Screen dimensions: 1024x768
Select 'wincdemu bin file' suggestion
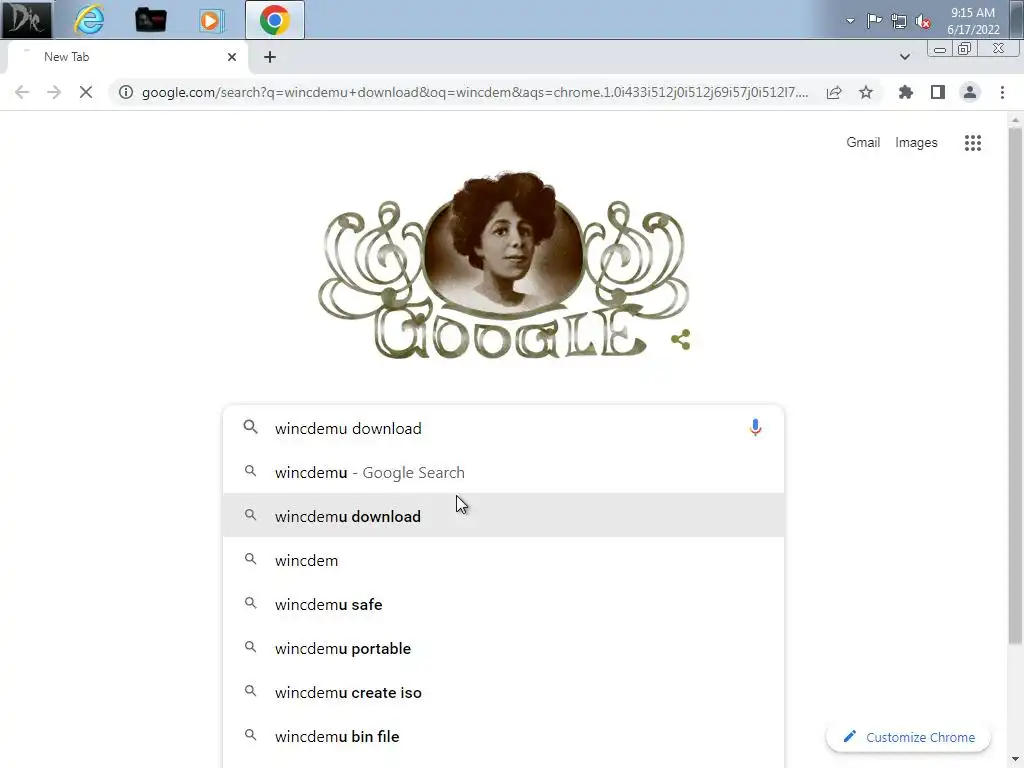click(503, 737)
